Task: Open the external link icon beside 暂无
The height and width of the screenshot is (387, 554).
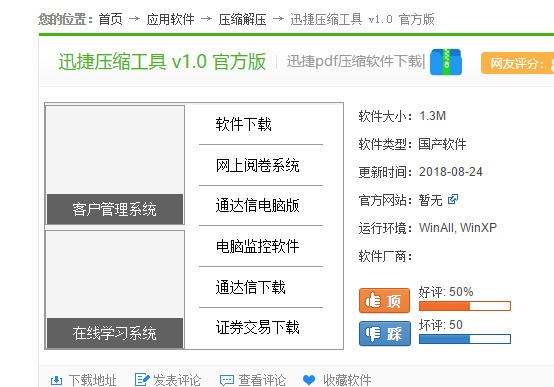Action: coord(453,199)
